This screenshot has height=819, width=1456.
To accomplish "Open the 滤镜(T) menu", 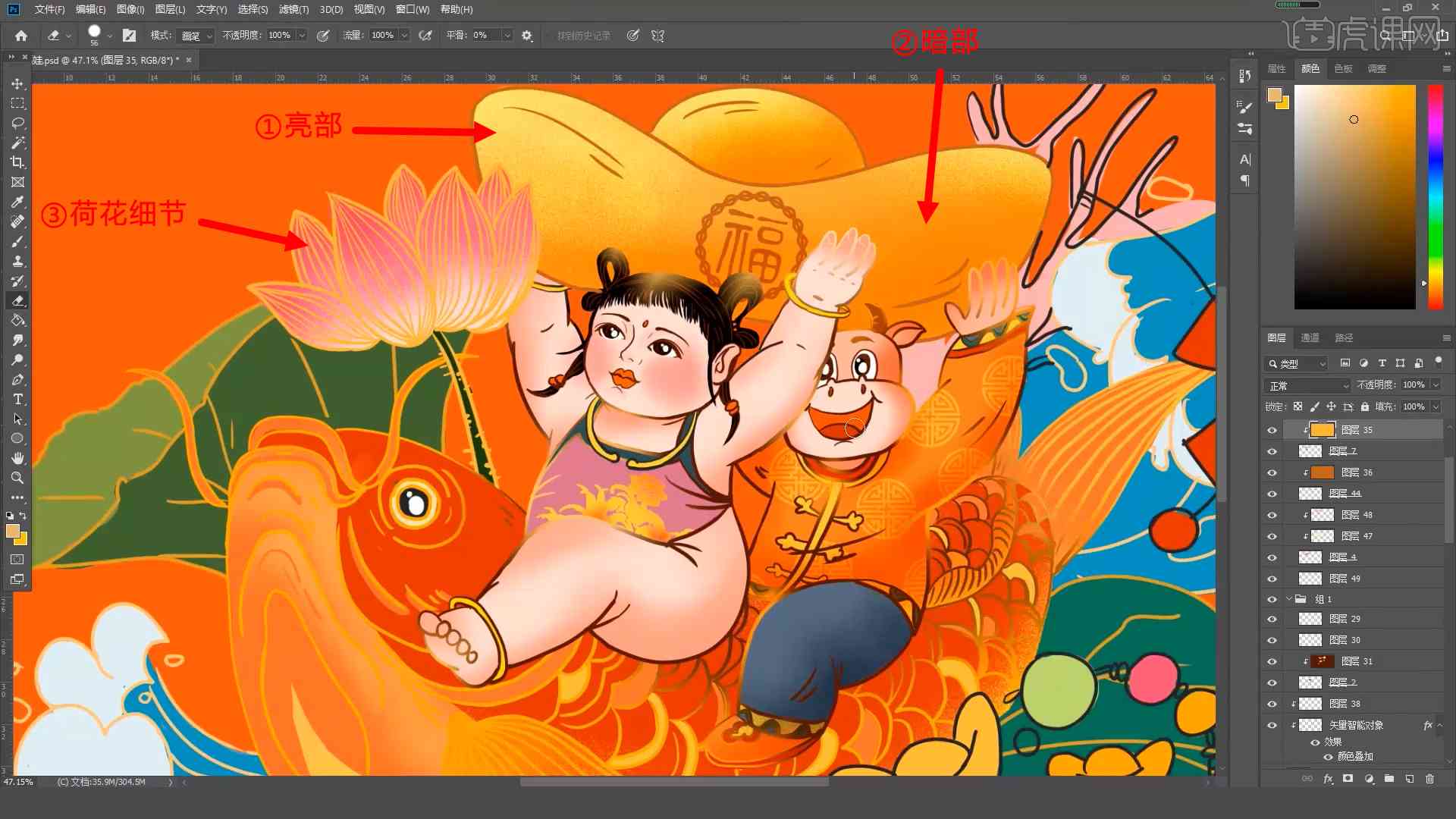I will [x=293, y=9].
